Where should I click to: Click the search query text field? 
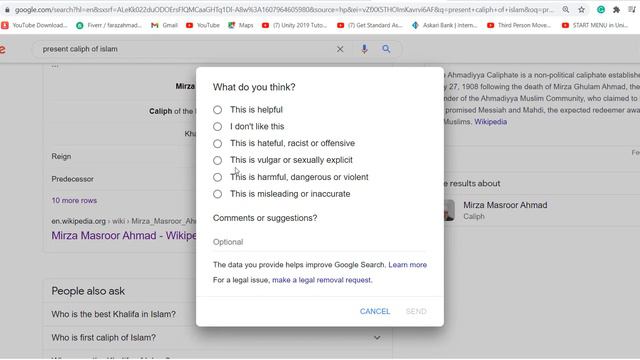186,49
